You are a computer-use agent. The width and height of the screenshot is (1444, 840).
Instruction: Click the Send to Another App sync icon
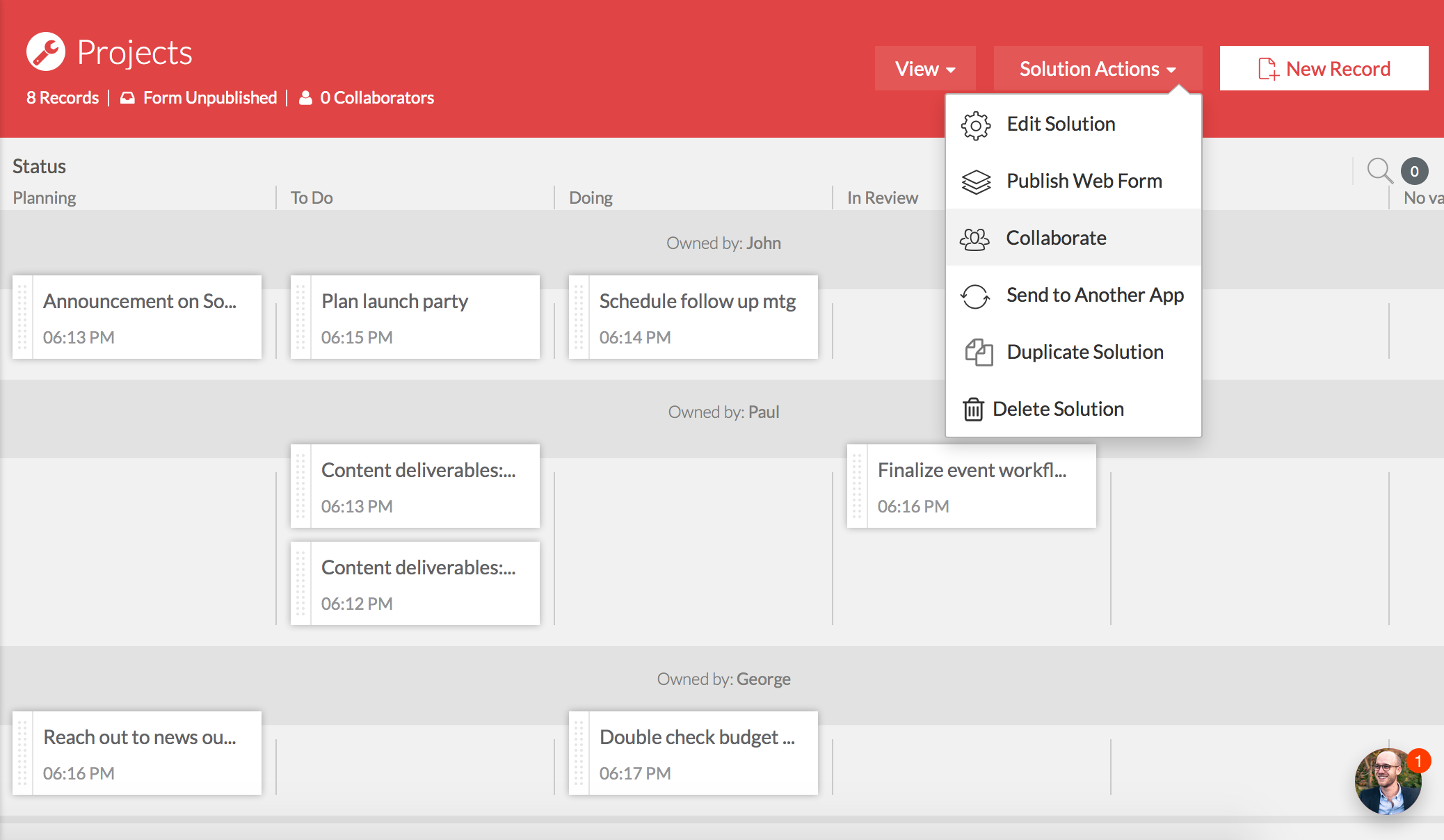pos(975,296)
